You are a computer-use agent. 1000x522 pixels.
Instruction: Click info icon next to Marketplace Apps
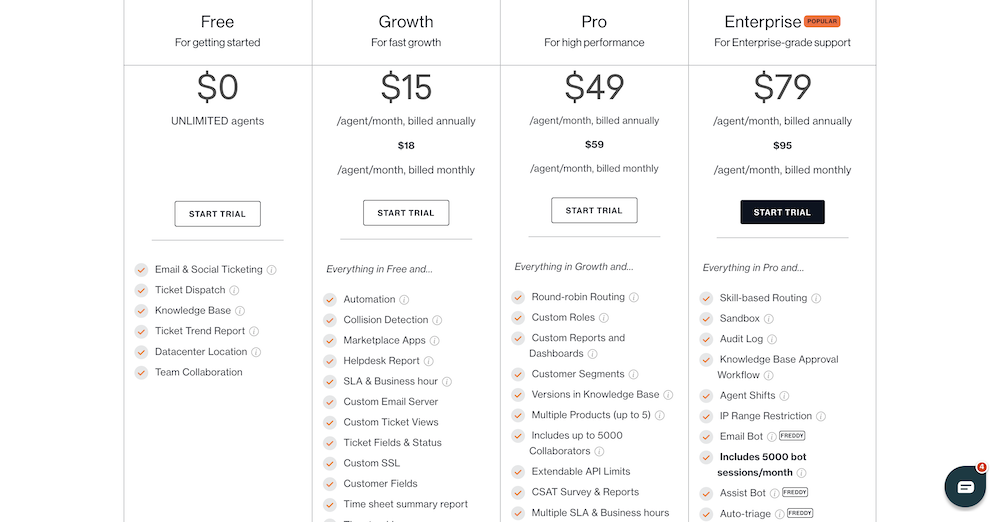click(x=434, y=341)
